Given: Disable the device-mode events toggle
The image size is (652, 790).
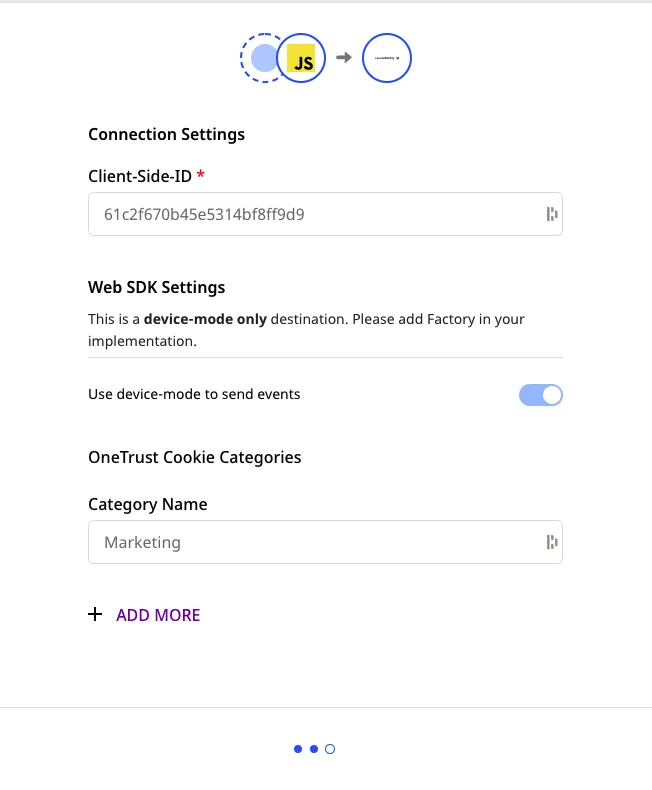Looking at the screenshot, I should pos(540,395).
